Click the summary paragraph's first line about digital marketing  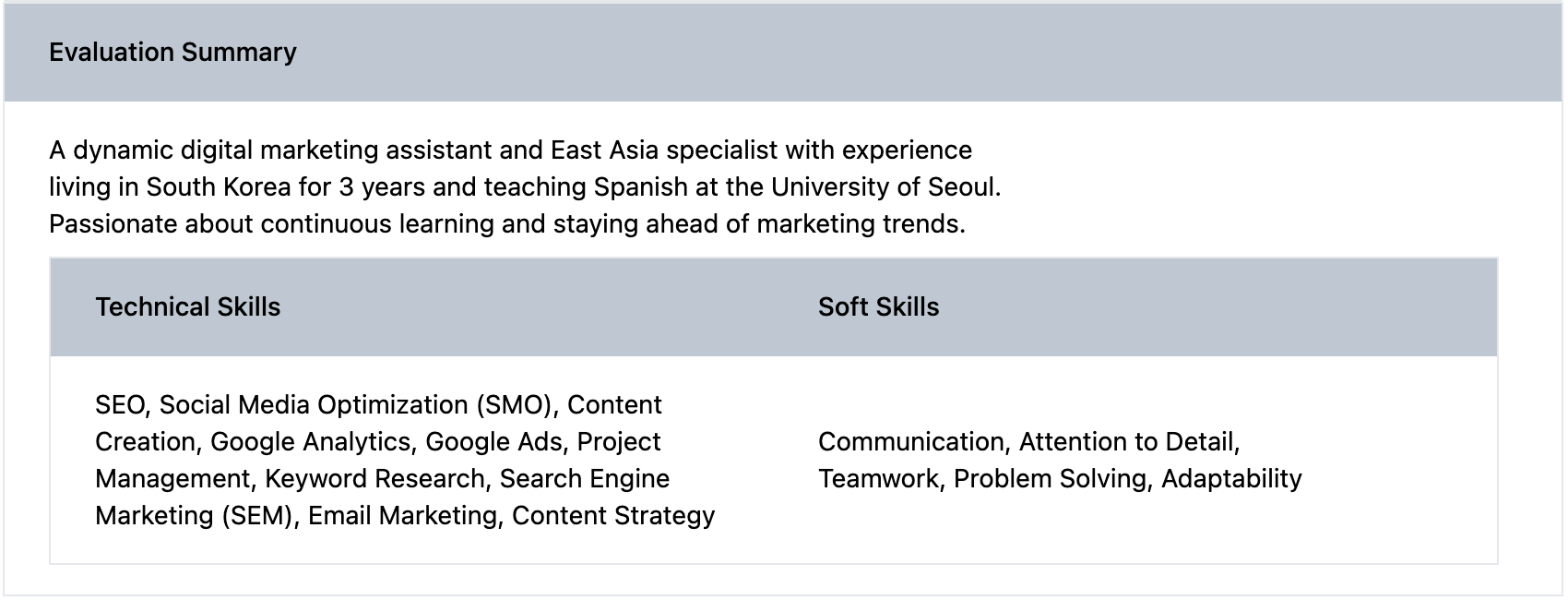510,150
